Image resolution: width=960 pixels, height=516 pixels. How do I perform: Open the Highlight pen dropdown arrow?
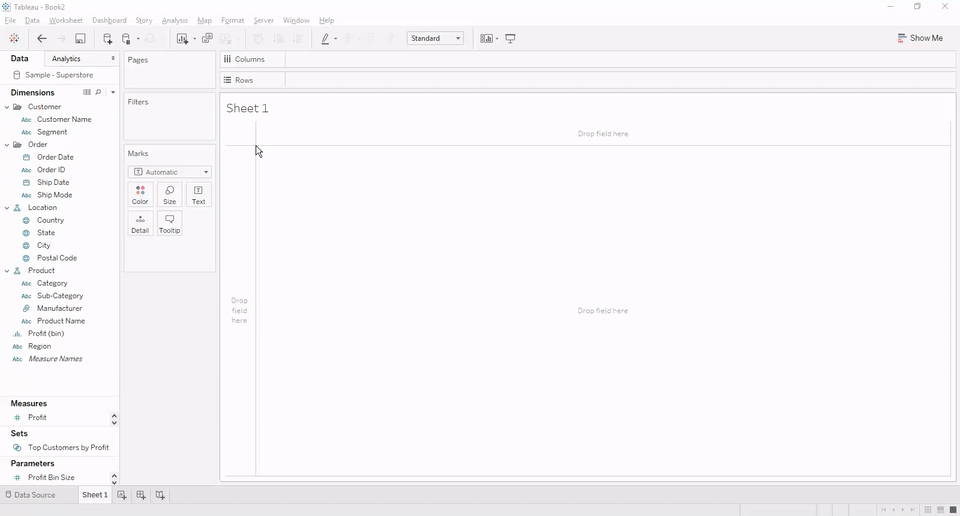(x=336, y=39)
